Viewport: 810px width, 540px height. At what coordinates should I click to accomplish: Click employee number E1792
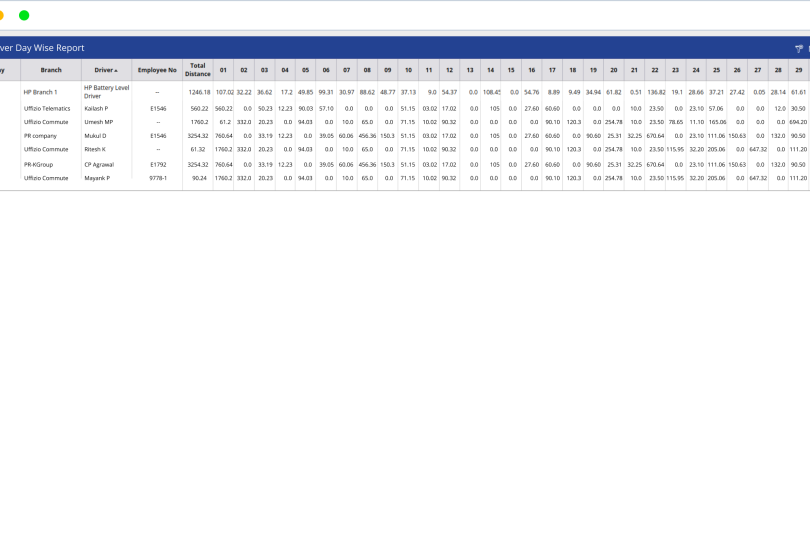coord(157,164)
